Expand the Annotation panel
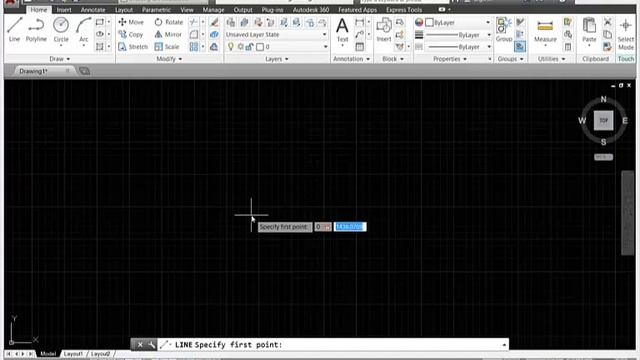The image size is (640, 360). [x=351, y=59]
